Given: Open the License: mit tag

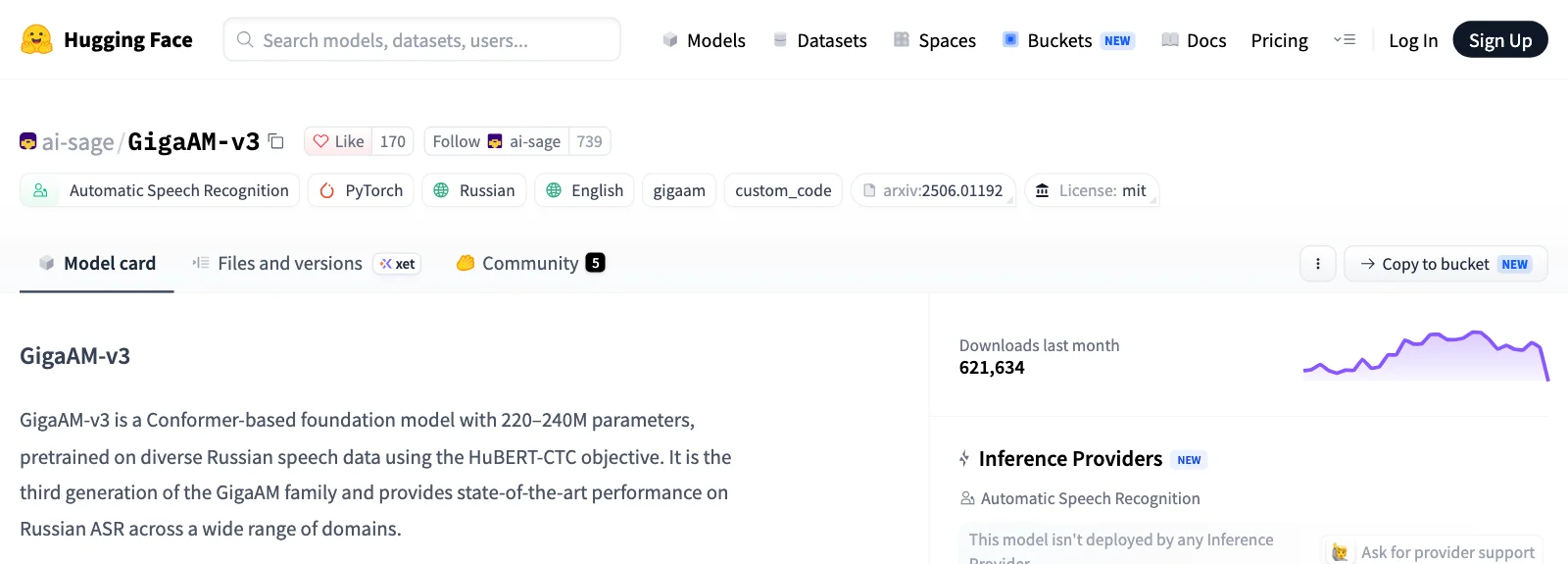Looking at the screenshot, I should tap(1092, 190).
